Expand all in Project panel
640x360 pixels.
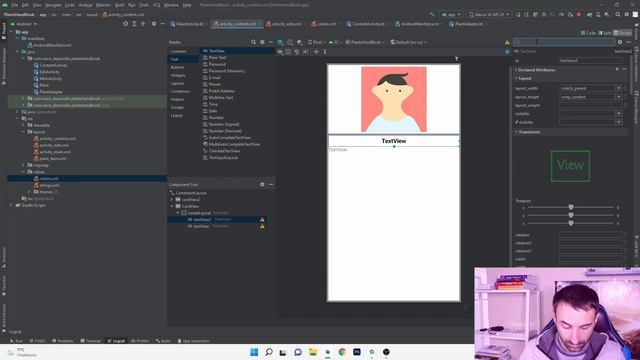pyautogui.click(x=134, y=24)
